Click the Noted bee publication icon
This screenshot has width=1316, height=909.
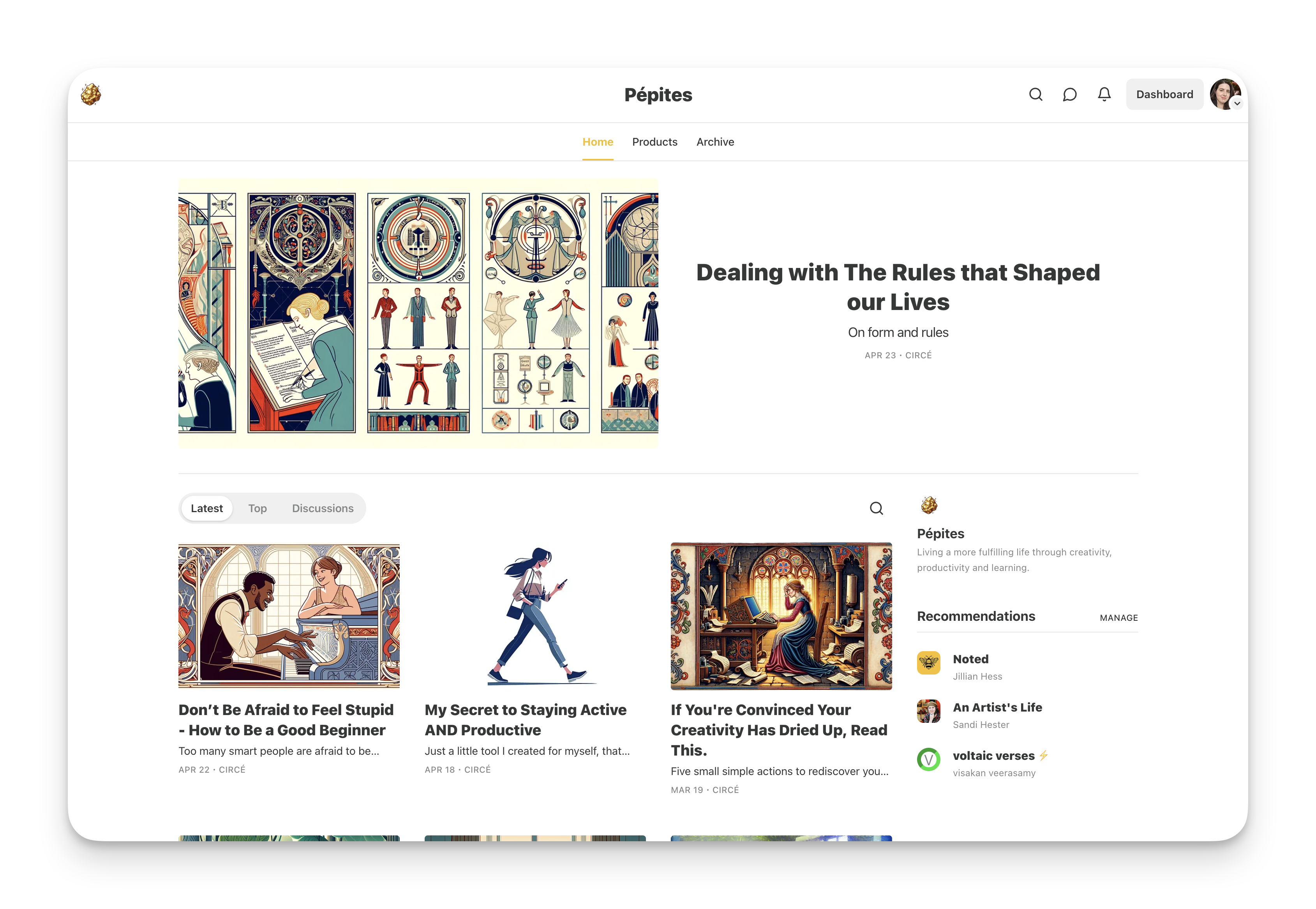(x=929, y=663)
